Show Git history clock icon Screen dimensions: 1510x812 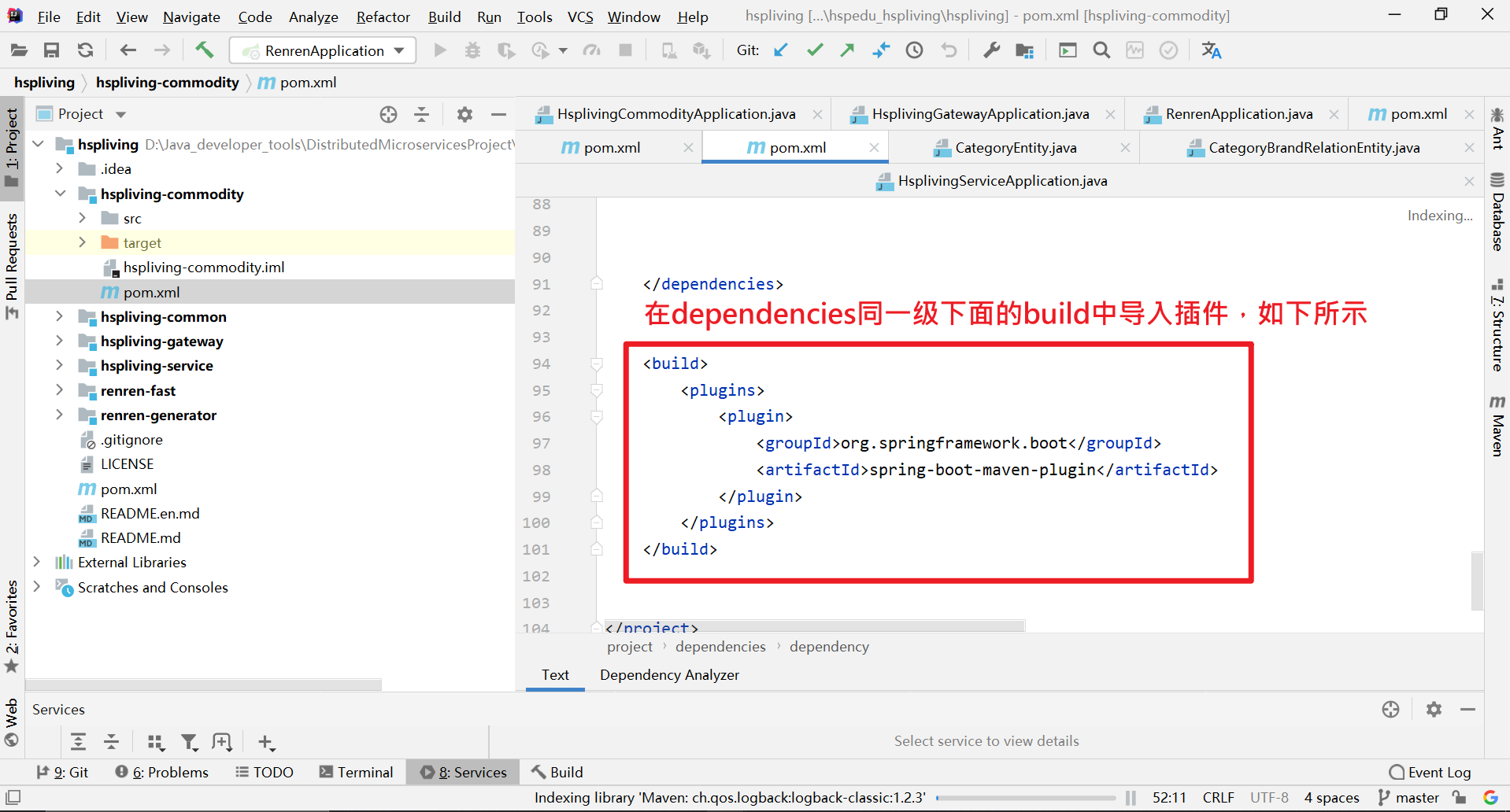[x=914, y=50]
